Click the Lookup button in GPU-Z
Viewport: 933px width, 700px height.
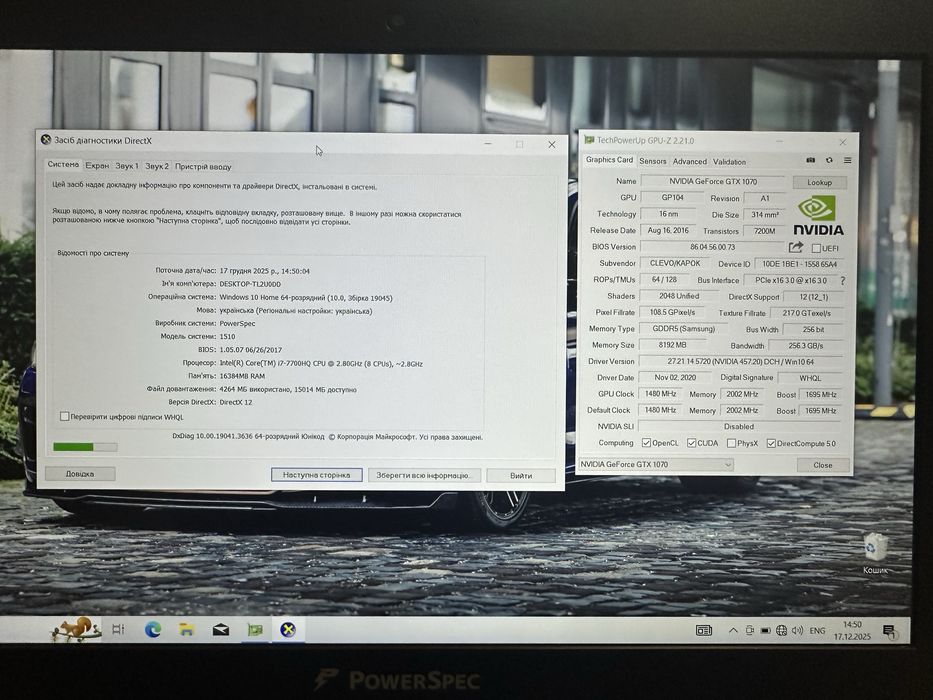pyautogui.click(x=819, y=182)
